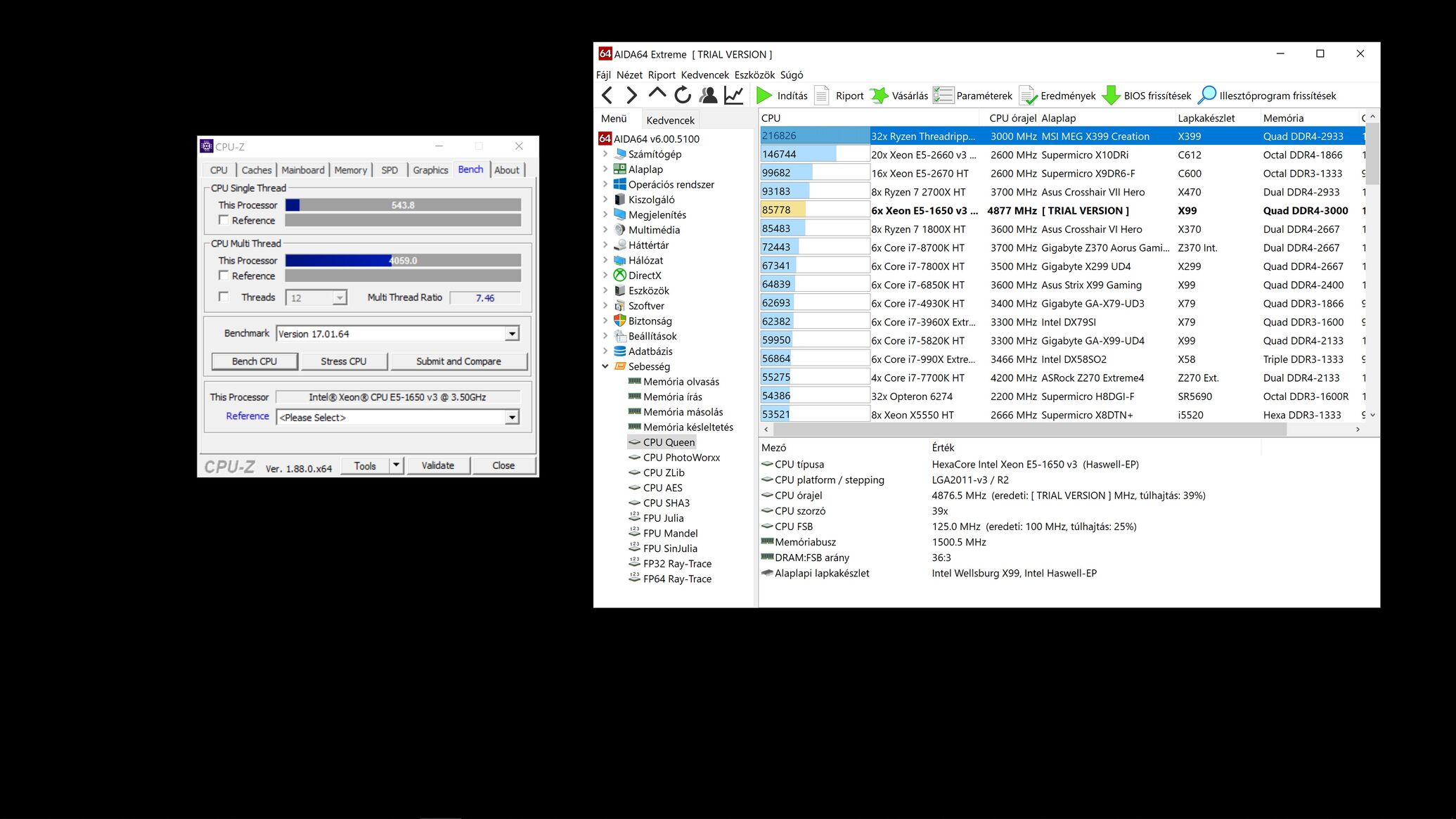Image resolution: width=1456 pixels, height=819 pixels.
Task: Open FP64 Ray-Trace benchmark
Action: coord(677,579)
